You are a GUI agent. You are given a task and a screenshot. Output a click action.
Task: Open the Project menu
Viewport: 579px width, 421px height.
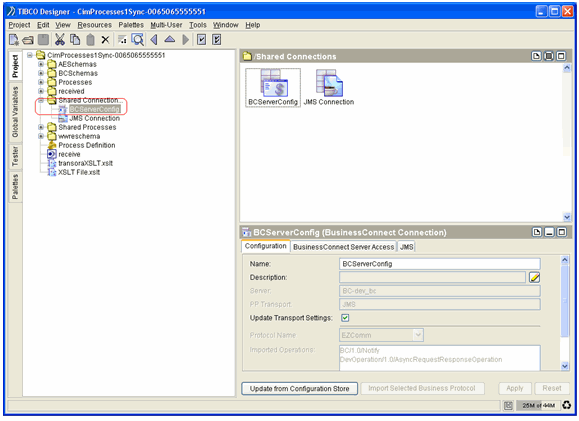[x=20, y=25]
